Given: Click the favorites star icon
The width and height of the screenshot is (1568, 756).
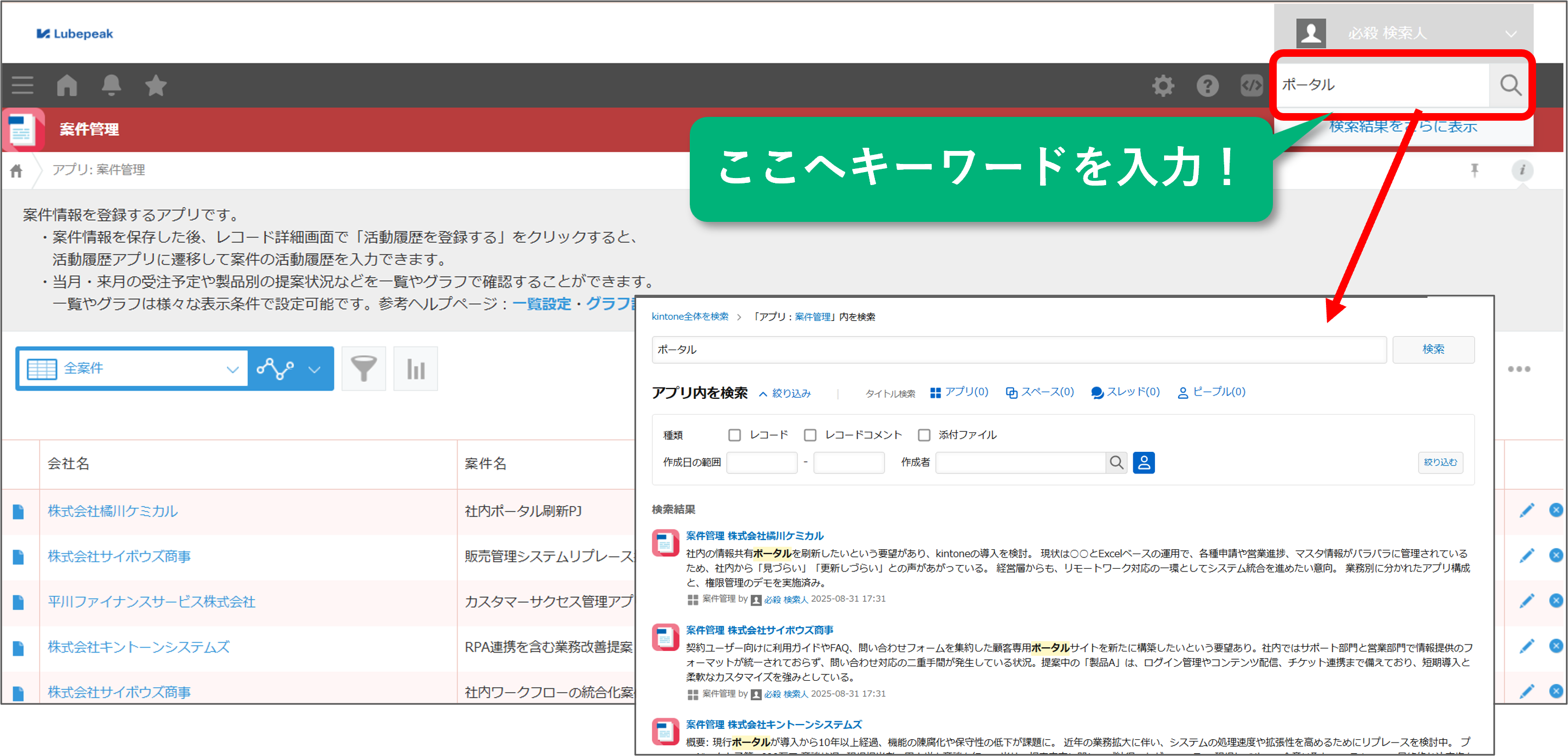Looking at the screenshot, I should [x=155, y=85].
